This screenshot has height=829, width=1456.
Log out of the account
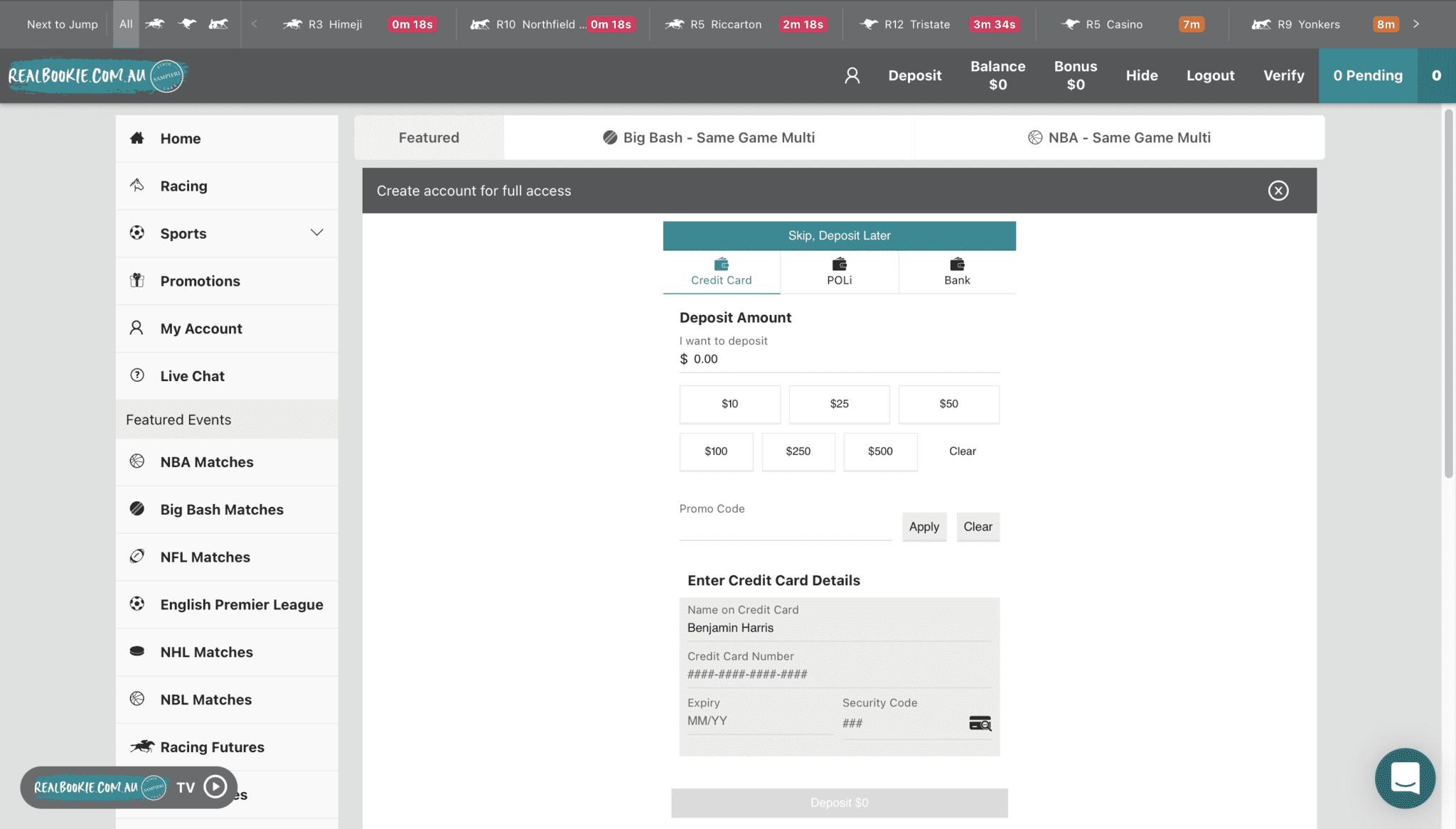pos(1210,75)
